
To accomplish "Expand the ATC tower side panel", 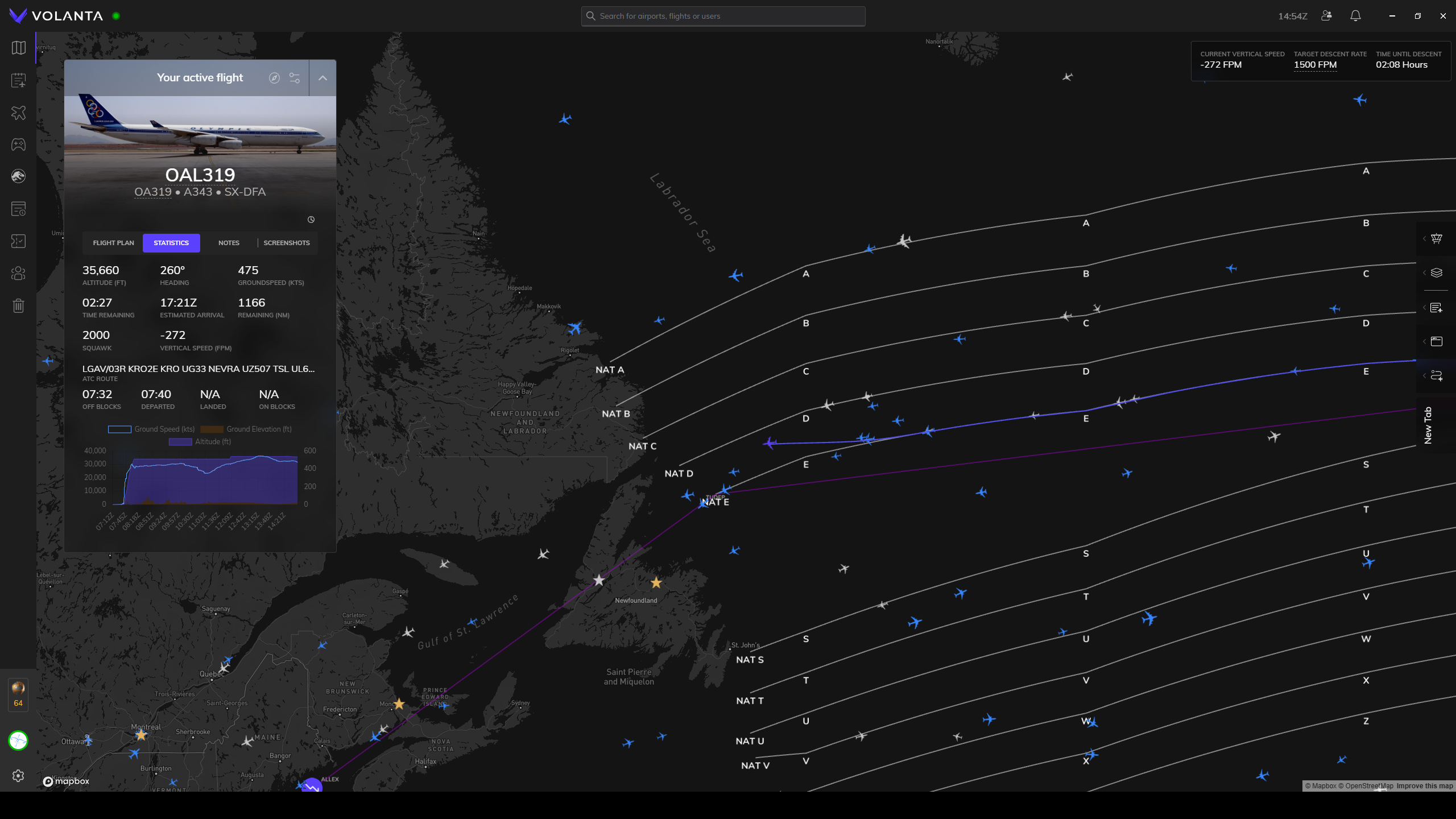I will [1436, 239].
